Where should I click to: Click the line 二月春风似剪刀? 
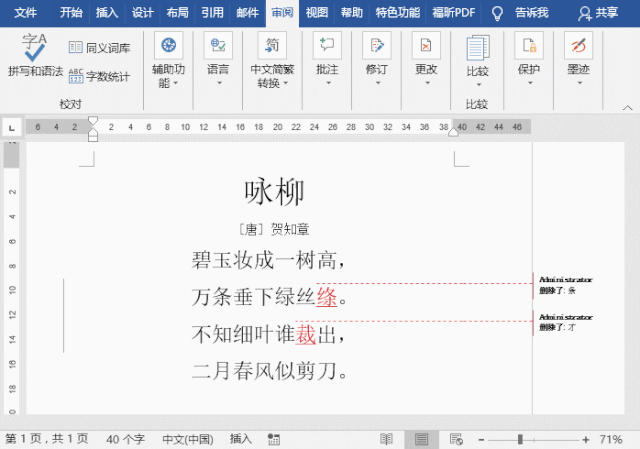click(x=269, y=371)
